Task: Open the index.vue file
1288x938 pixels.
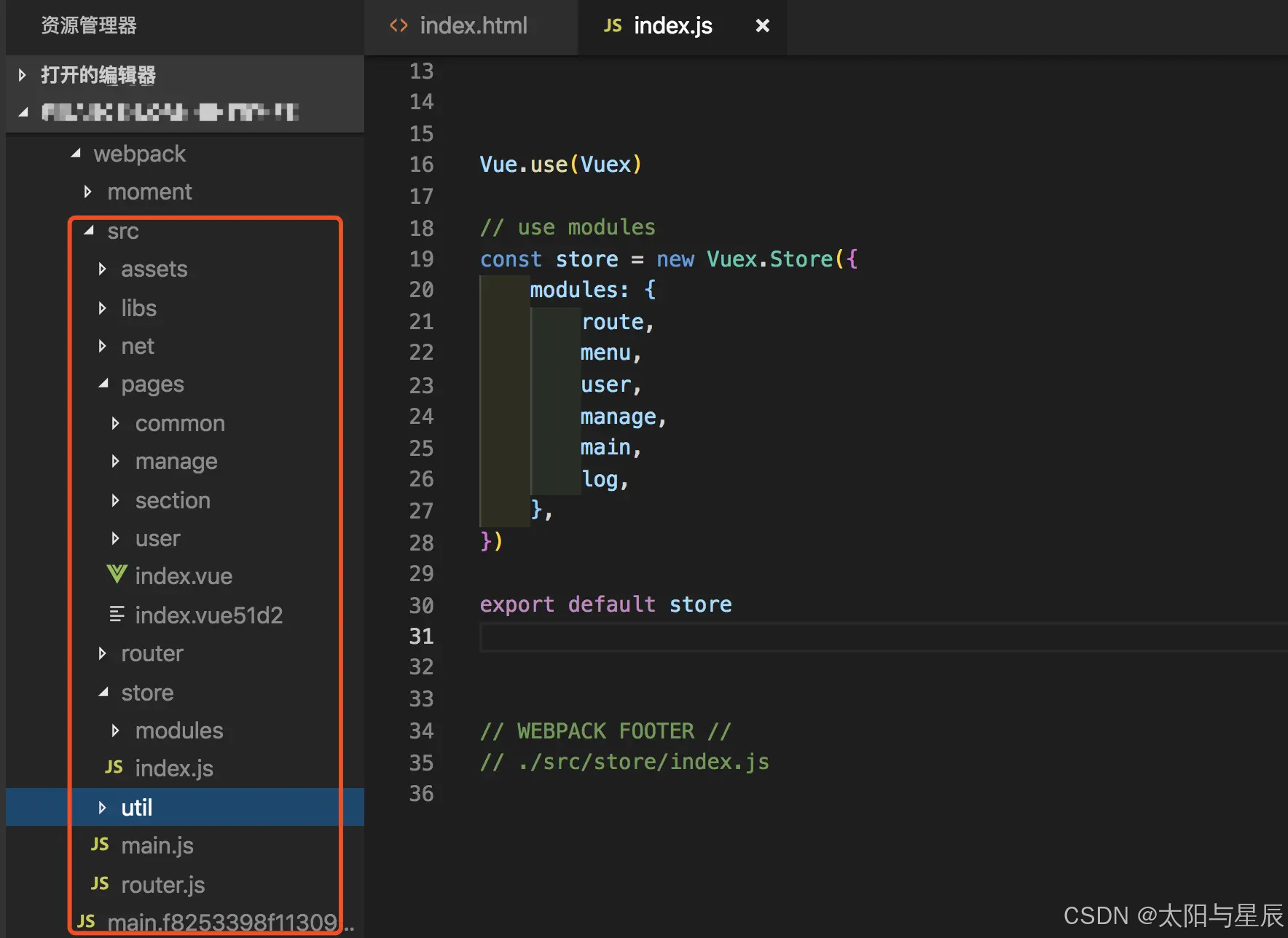Action: [x=184, y=576]
